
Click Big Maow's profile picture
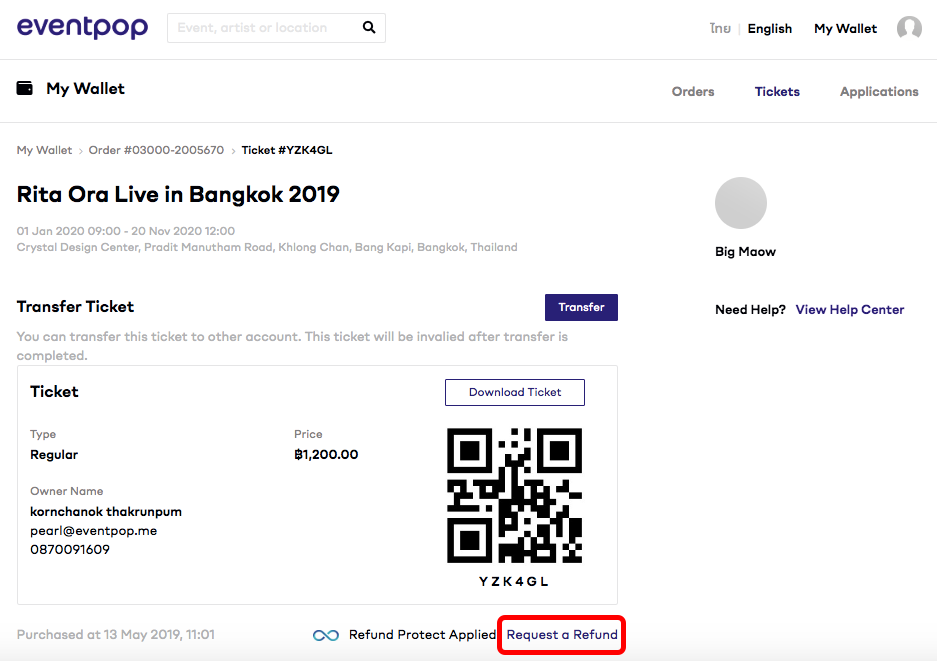click(x=741, y=203)
